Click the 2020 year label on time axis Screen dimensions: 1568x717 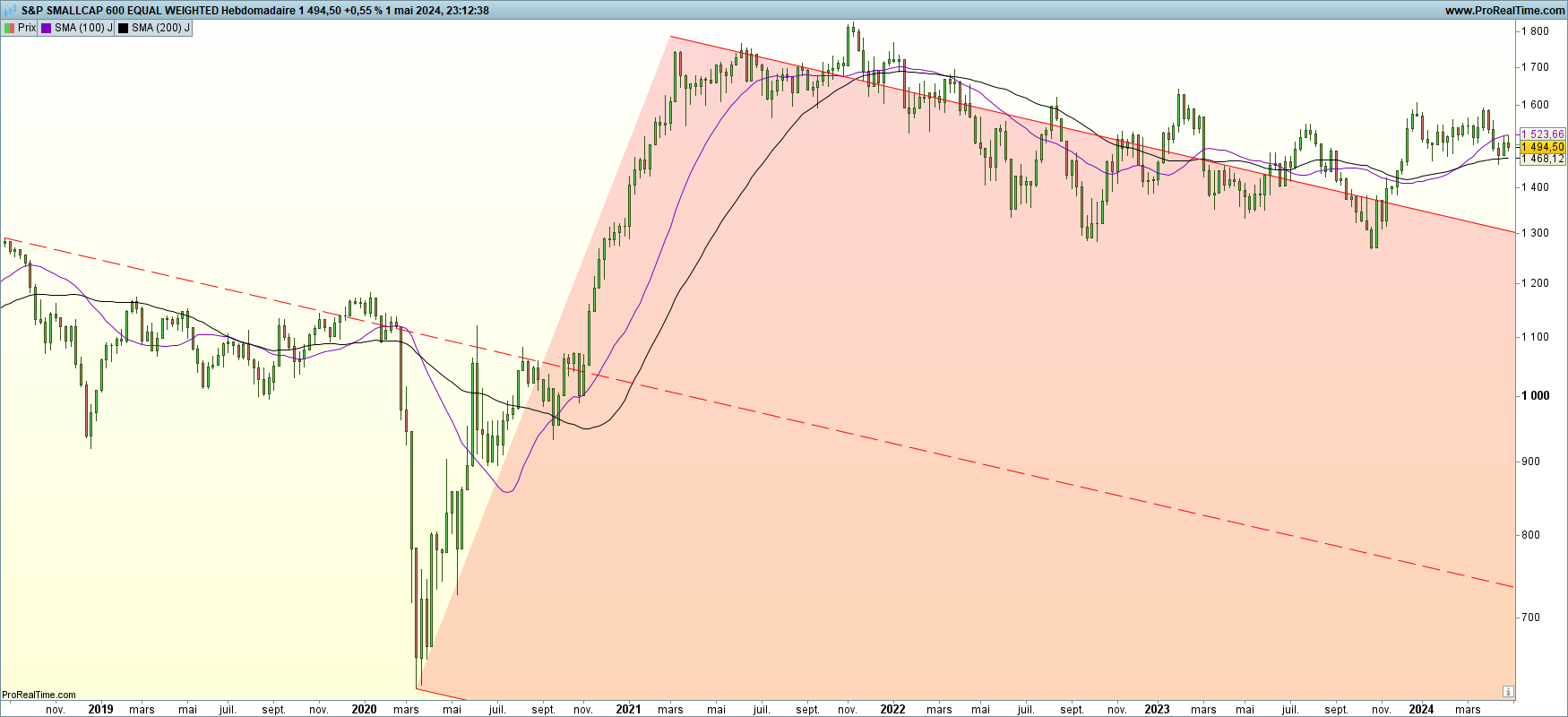click(x=364, y=709)
